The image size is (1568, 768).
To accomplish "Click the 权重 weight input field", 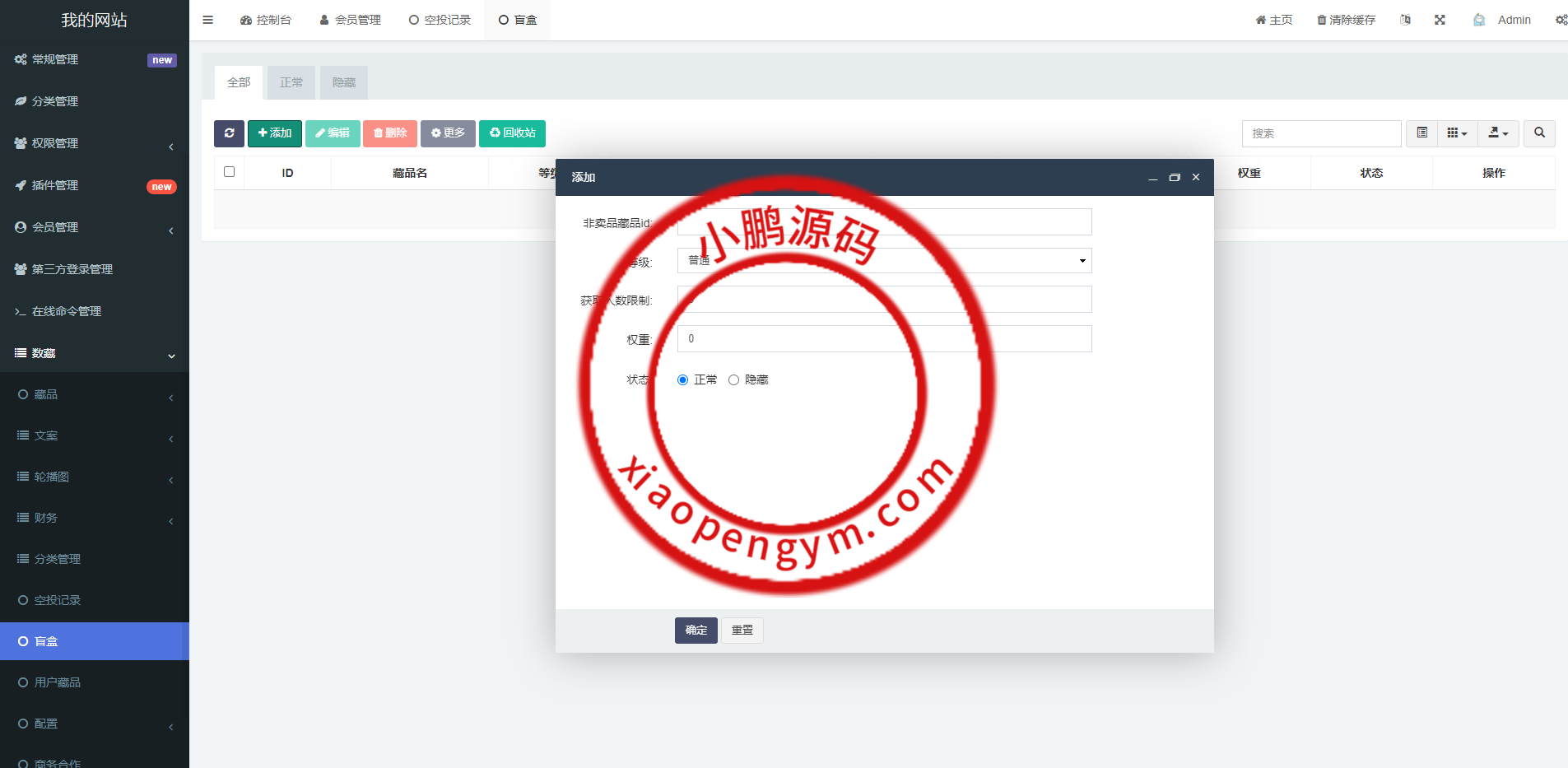I will point(884,339).
